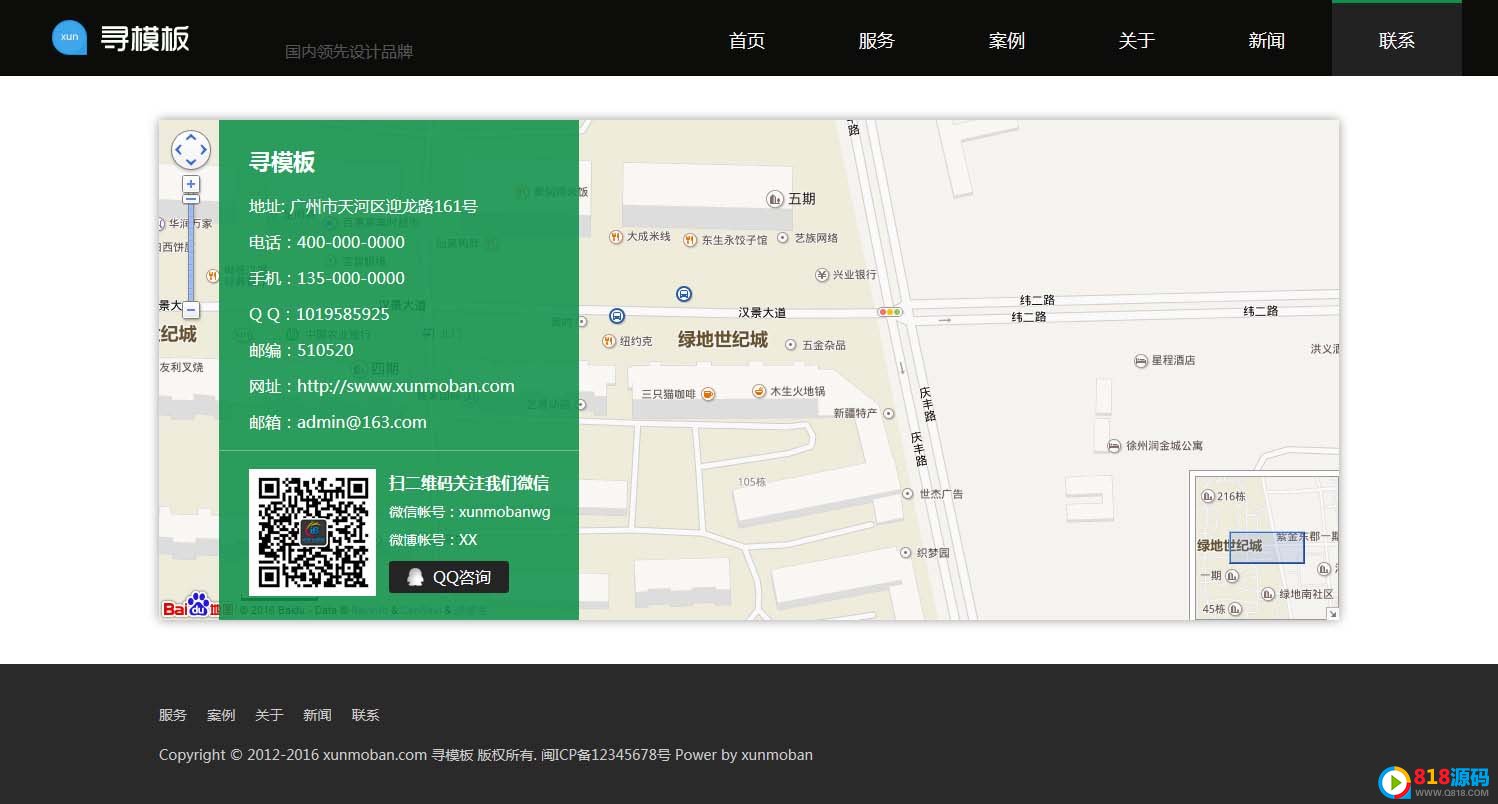Select the 联系 tab in the header

(1396, 40)
